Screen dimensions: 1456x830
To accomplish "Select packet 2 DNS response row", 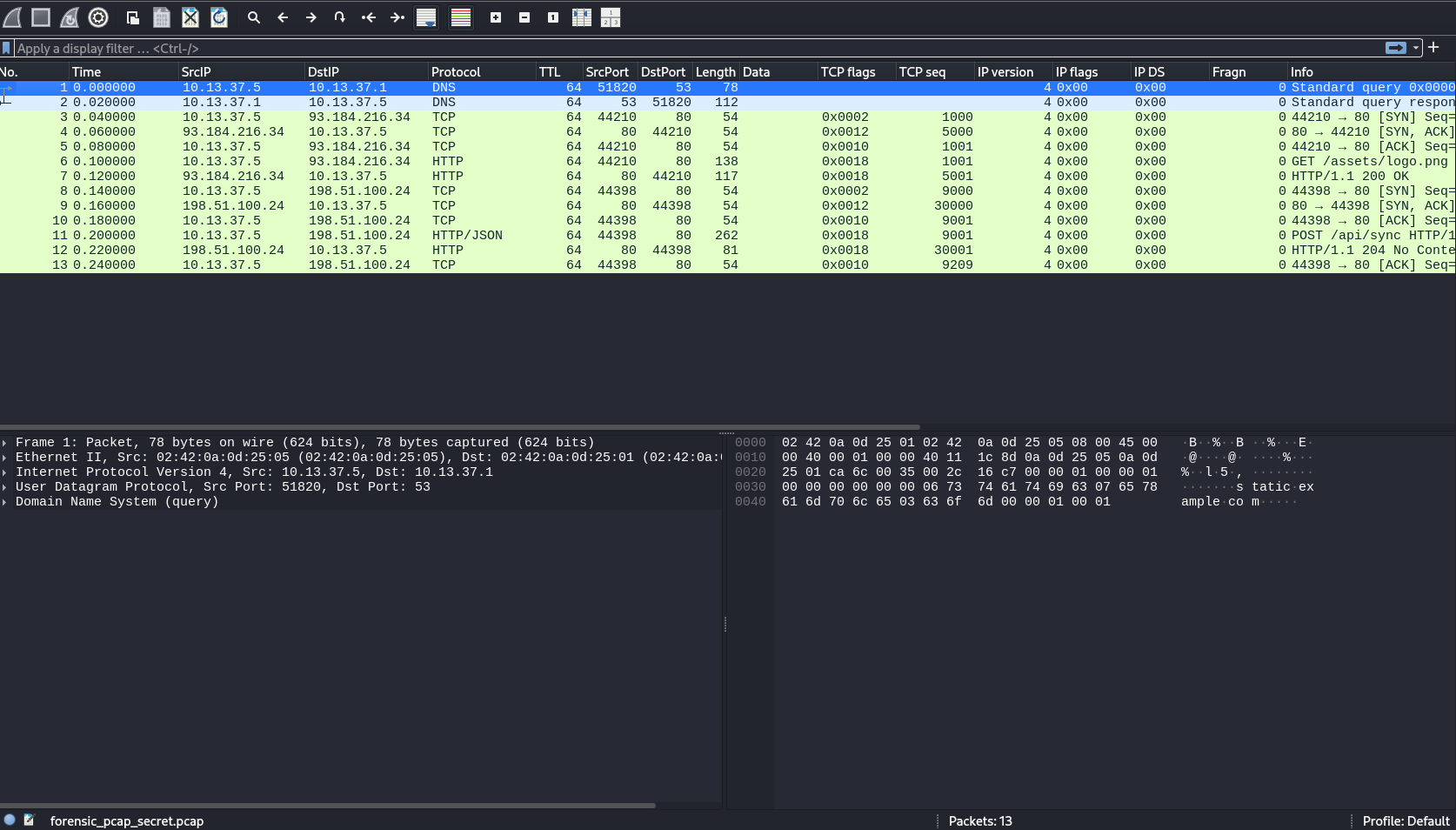I will coord(728,103).
